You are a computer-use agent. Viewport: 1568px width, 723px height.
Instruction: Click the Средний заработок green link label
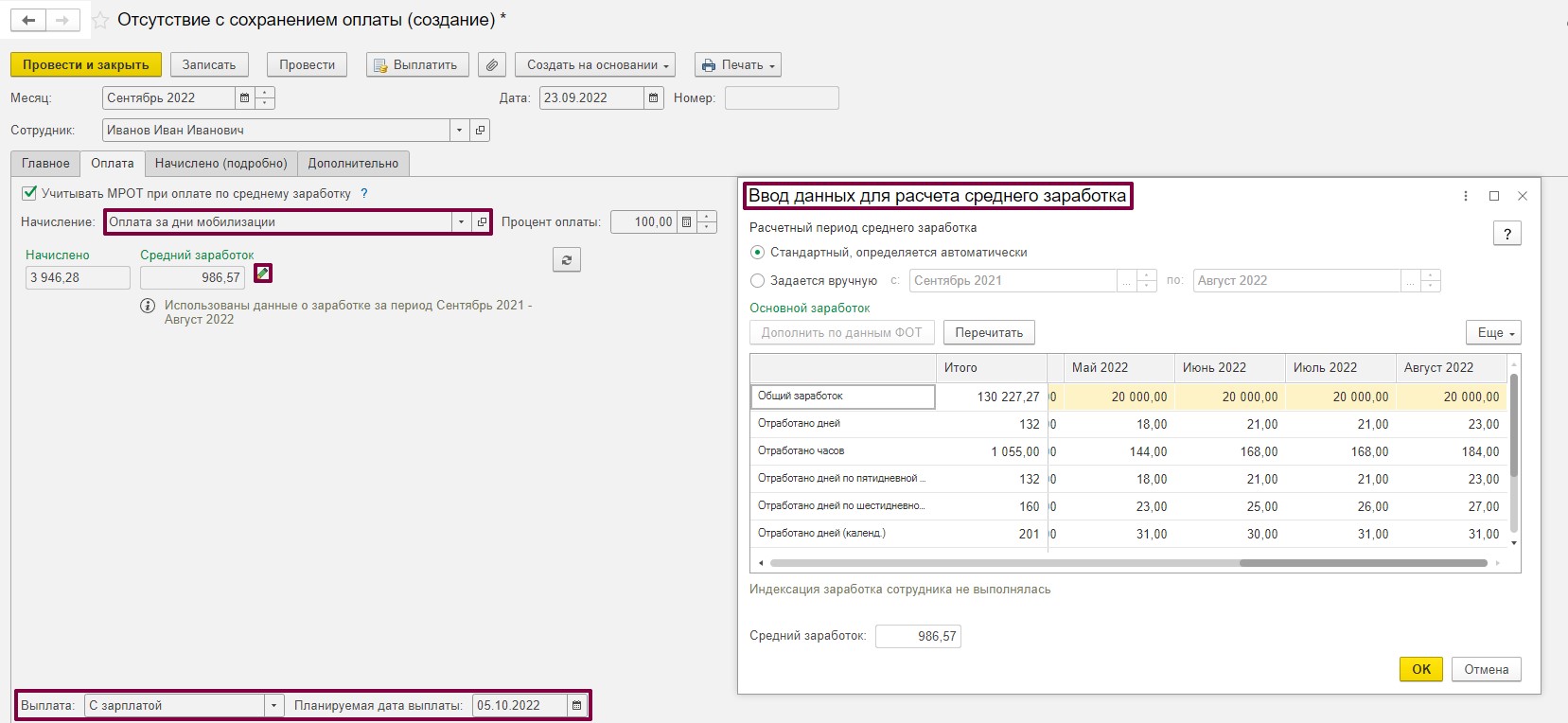[x=197, y=255]
